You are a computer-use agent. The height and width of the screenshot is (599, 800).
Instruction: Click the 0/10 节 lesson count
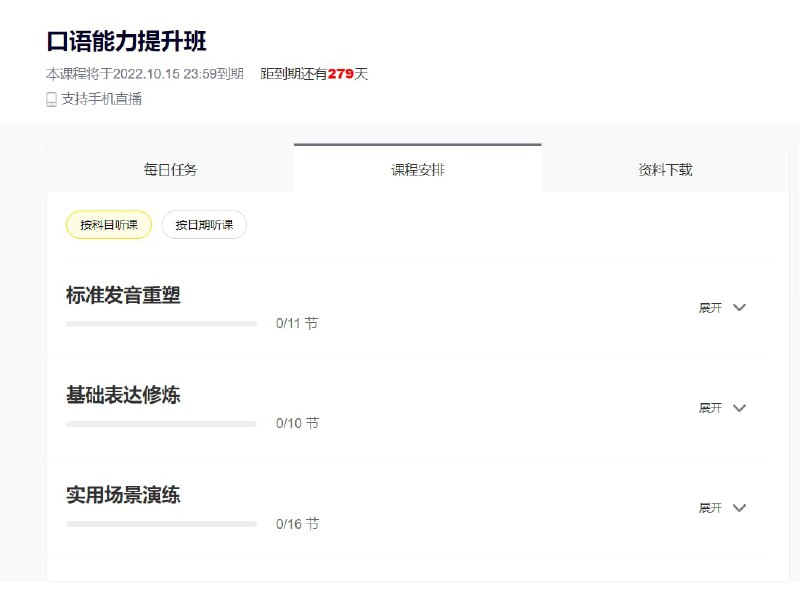(x=297, y=423)
